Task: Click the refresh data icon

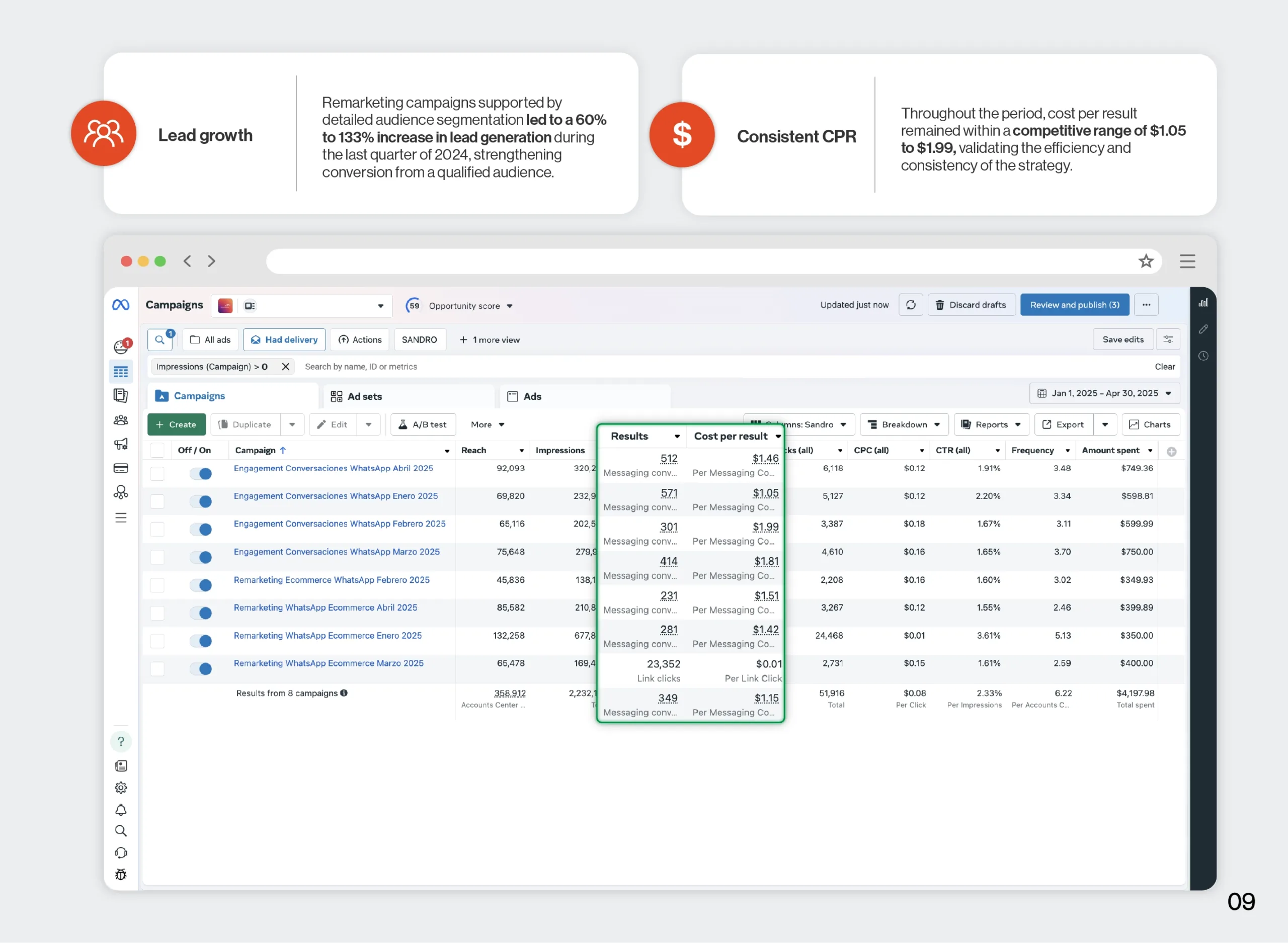Action: pos(911,305)
